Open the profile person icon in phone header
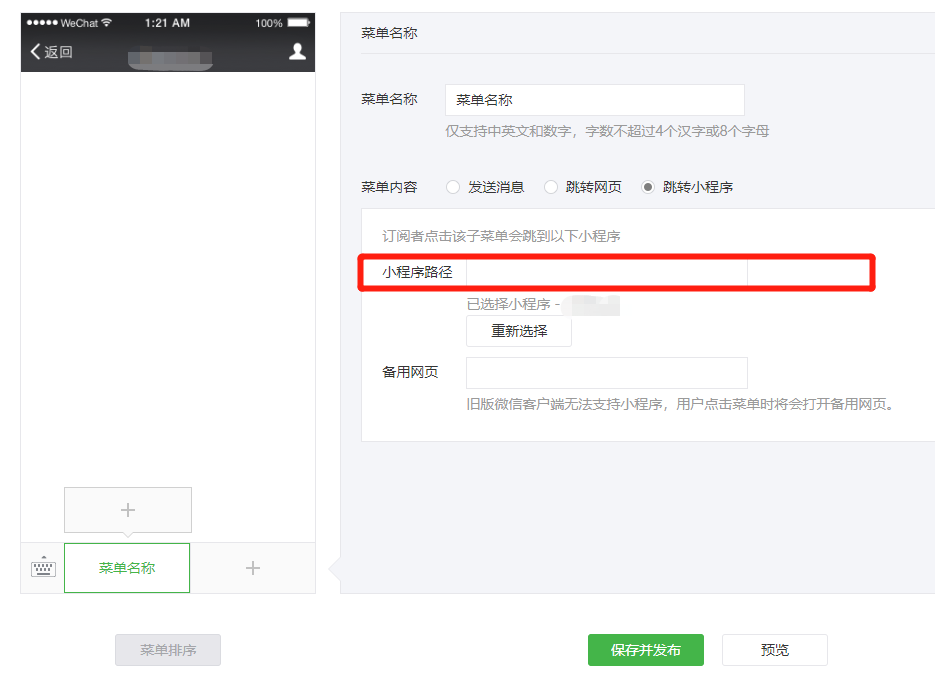This screenshot has width=935, height=681. point(297,51)
